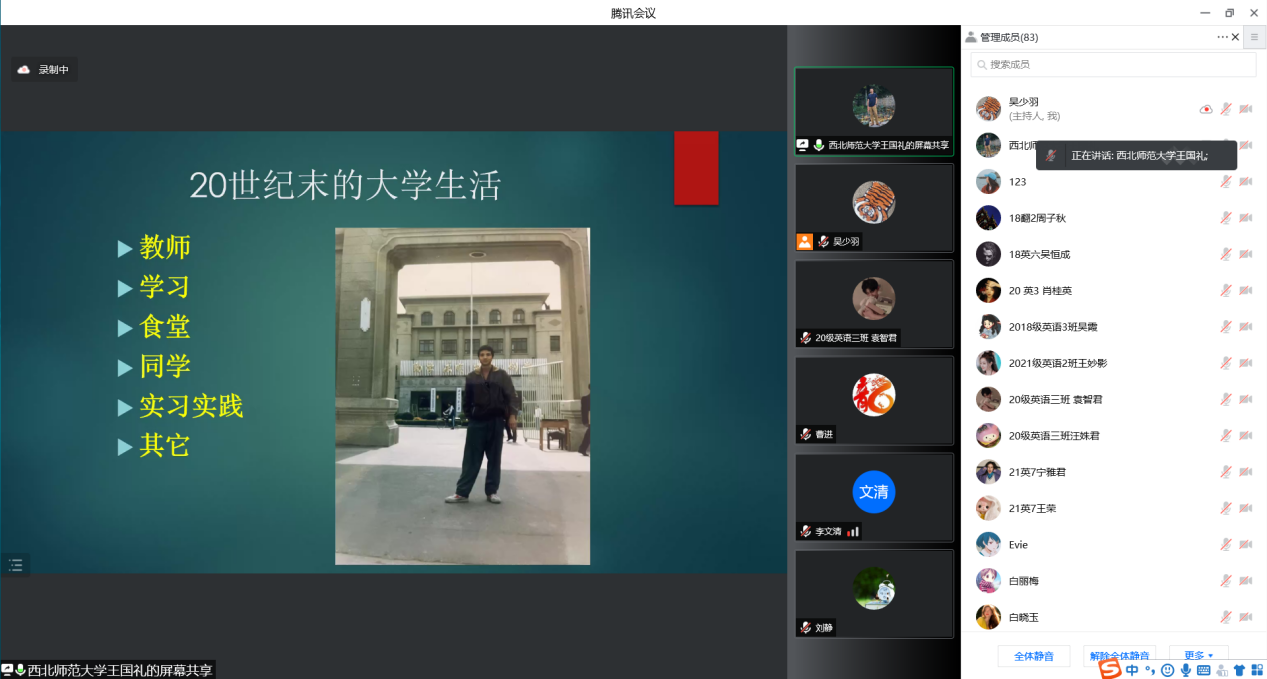Open Sogou soft keyboard icon
This screenshot has width=1267, height=679.
tap(1203, 670)
